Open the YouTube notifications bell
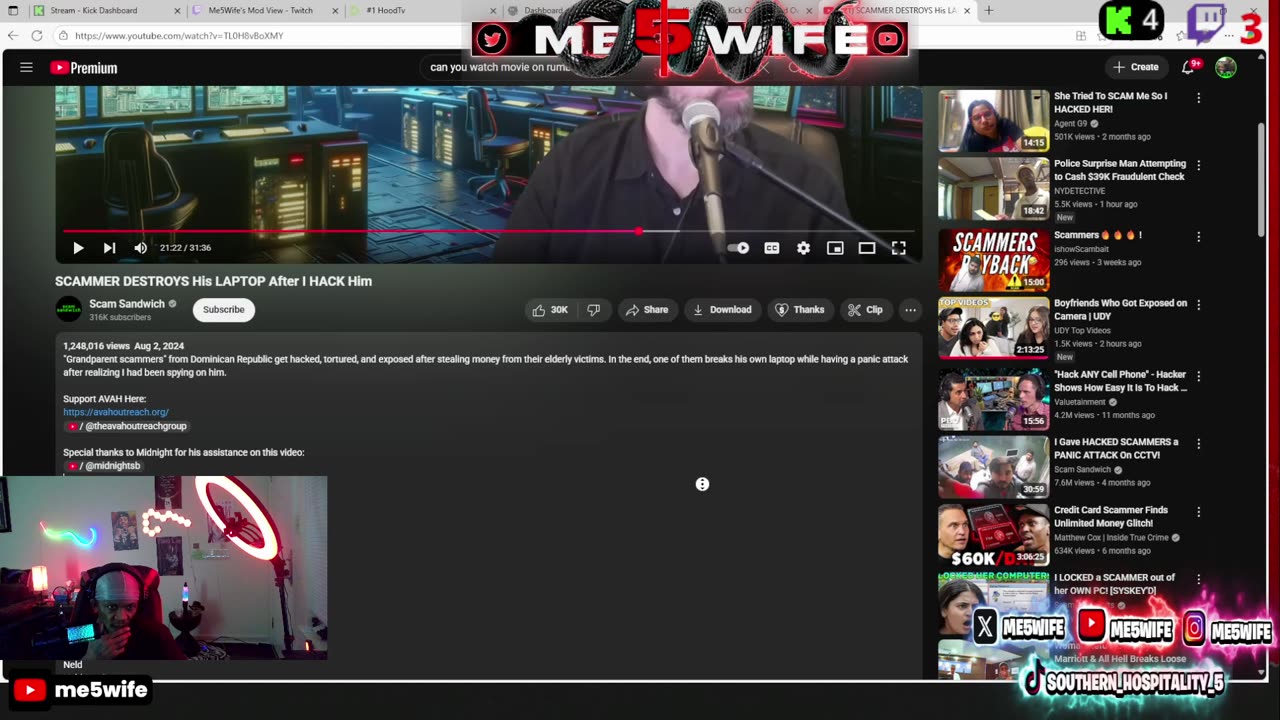The width and height of the screenshot is (1280, 720). point(1188,67)
